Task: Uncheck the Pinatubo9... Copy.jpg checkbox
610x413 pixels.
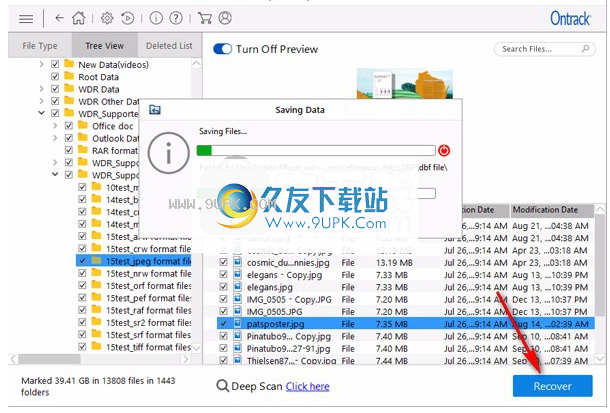Action: coord(223,336)
